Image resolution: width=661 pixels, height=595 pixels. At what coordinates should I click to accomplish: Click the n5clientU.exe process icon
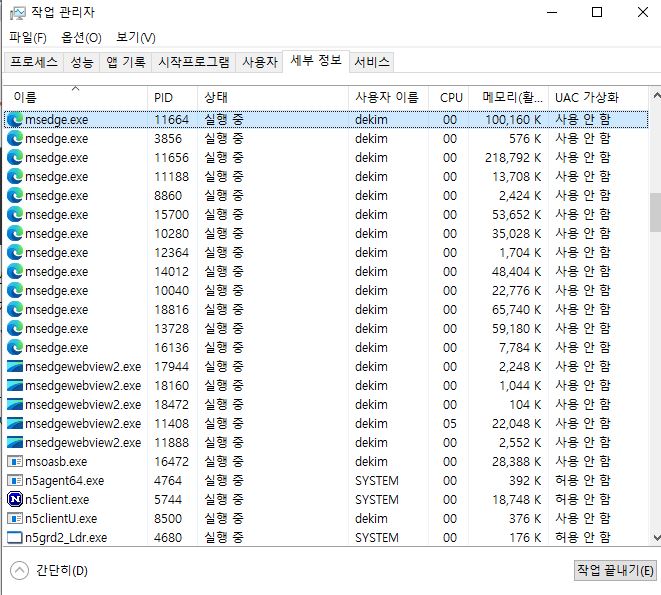point(15,518)
